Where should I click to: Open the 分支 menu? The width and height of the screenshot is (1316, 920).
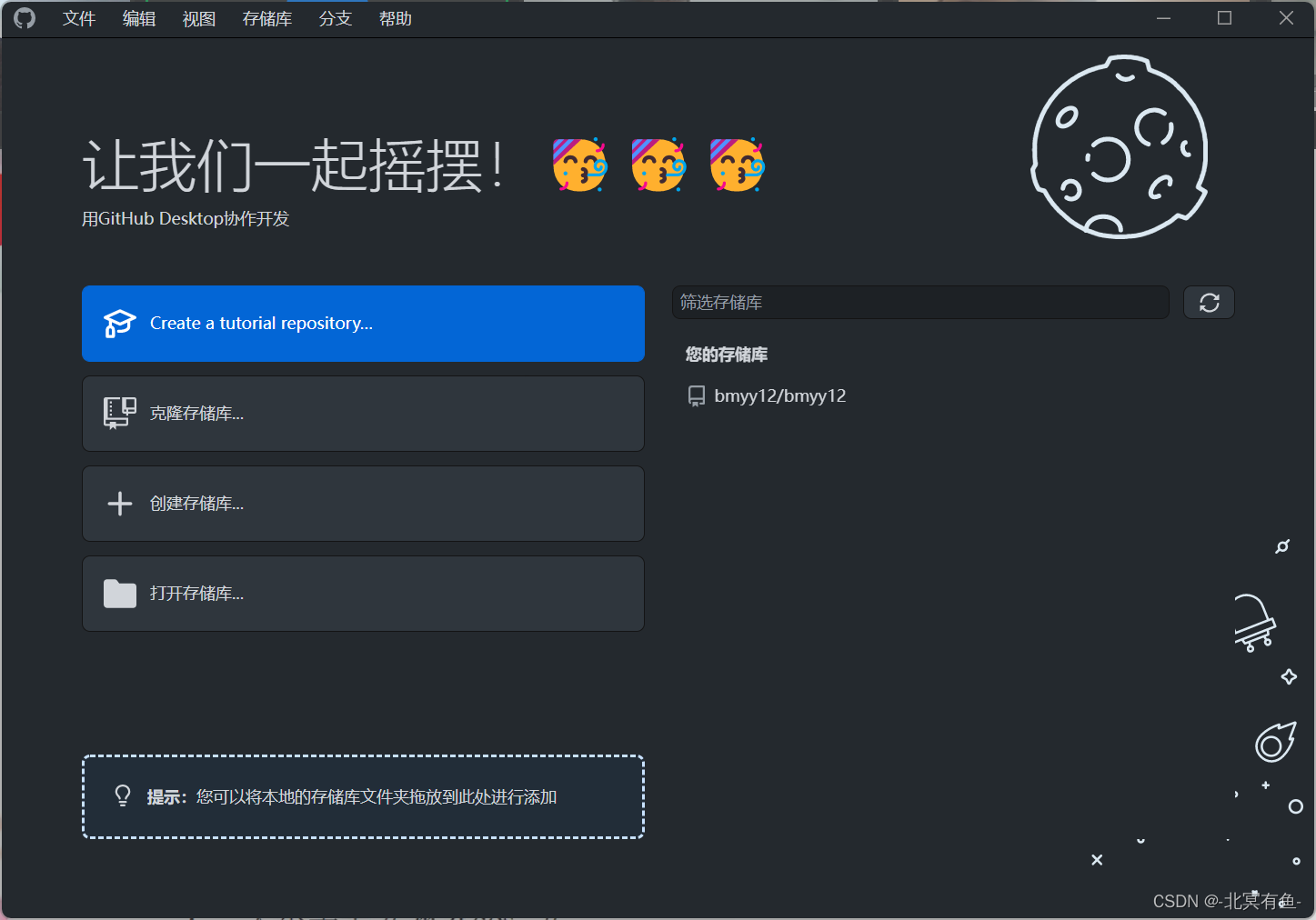click(336, 18)
